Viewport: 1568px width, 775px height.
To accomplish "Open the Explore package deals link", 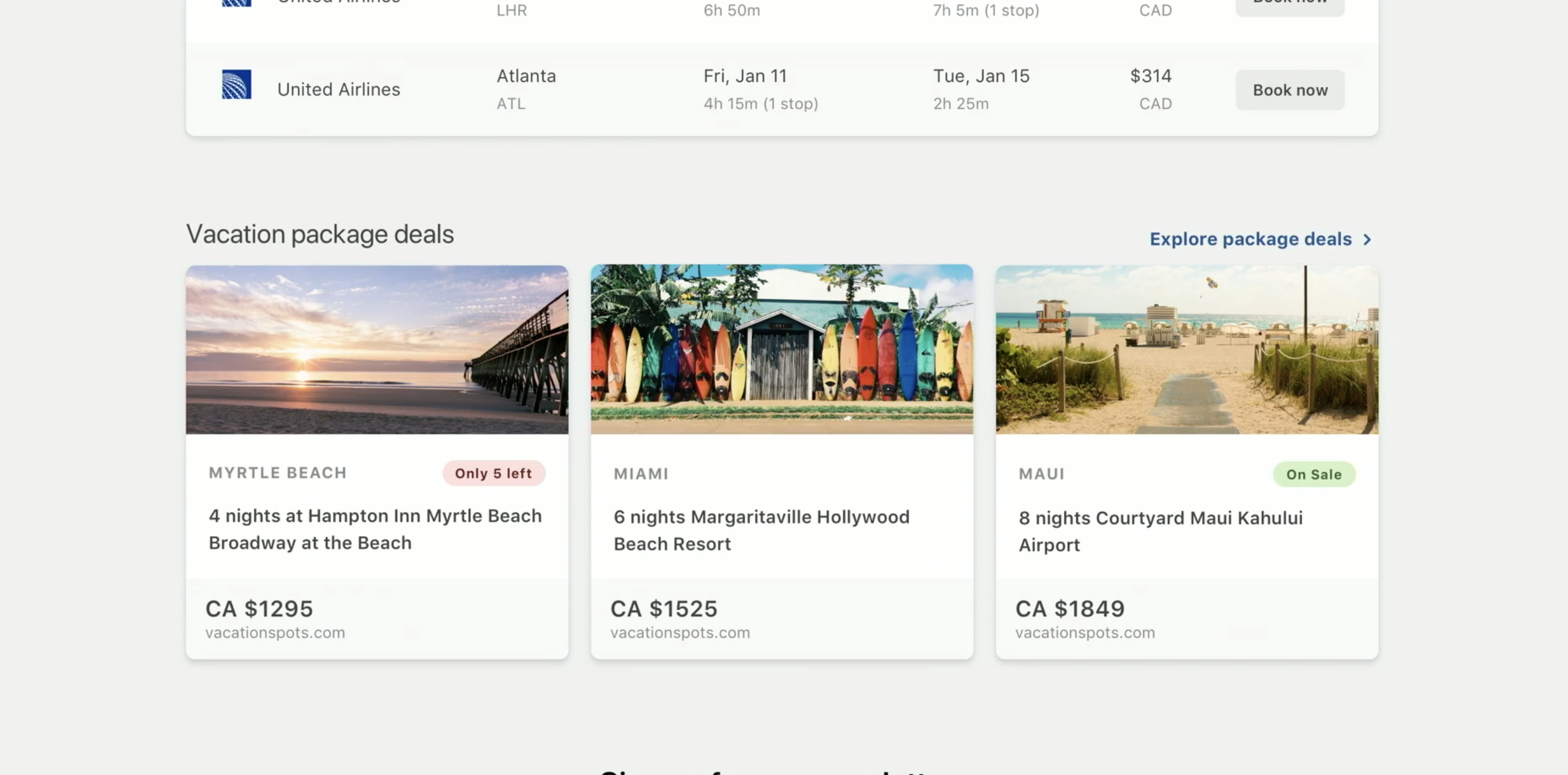I will tap(1251, 239).
